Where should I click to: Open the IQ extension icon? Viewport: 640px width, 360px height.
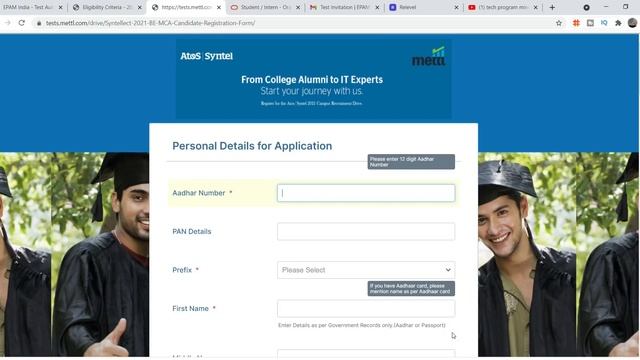604,23
